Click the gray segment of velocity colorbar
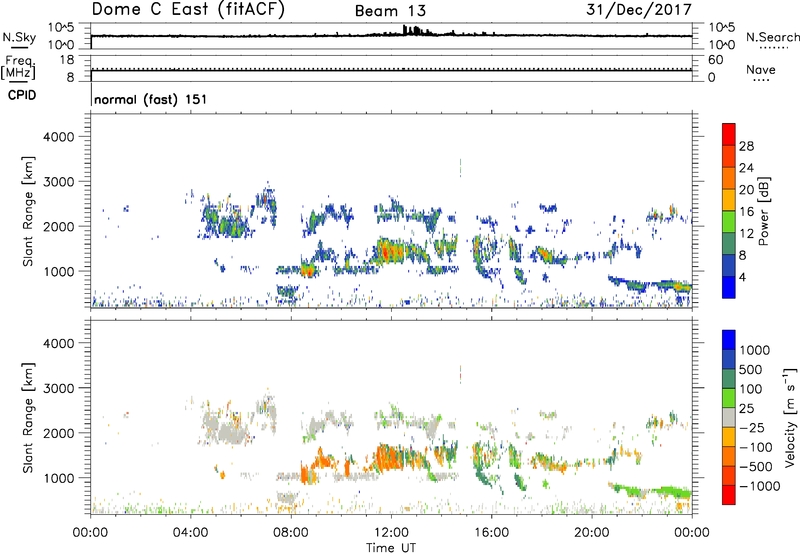 click(729, 418)
